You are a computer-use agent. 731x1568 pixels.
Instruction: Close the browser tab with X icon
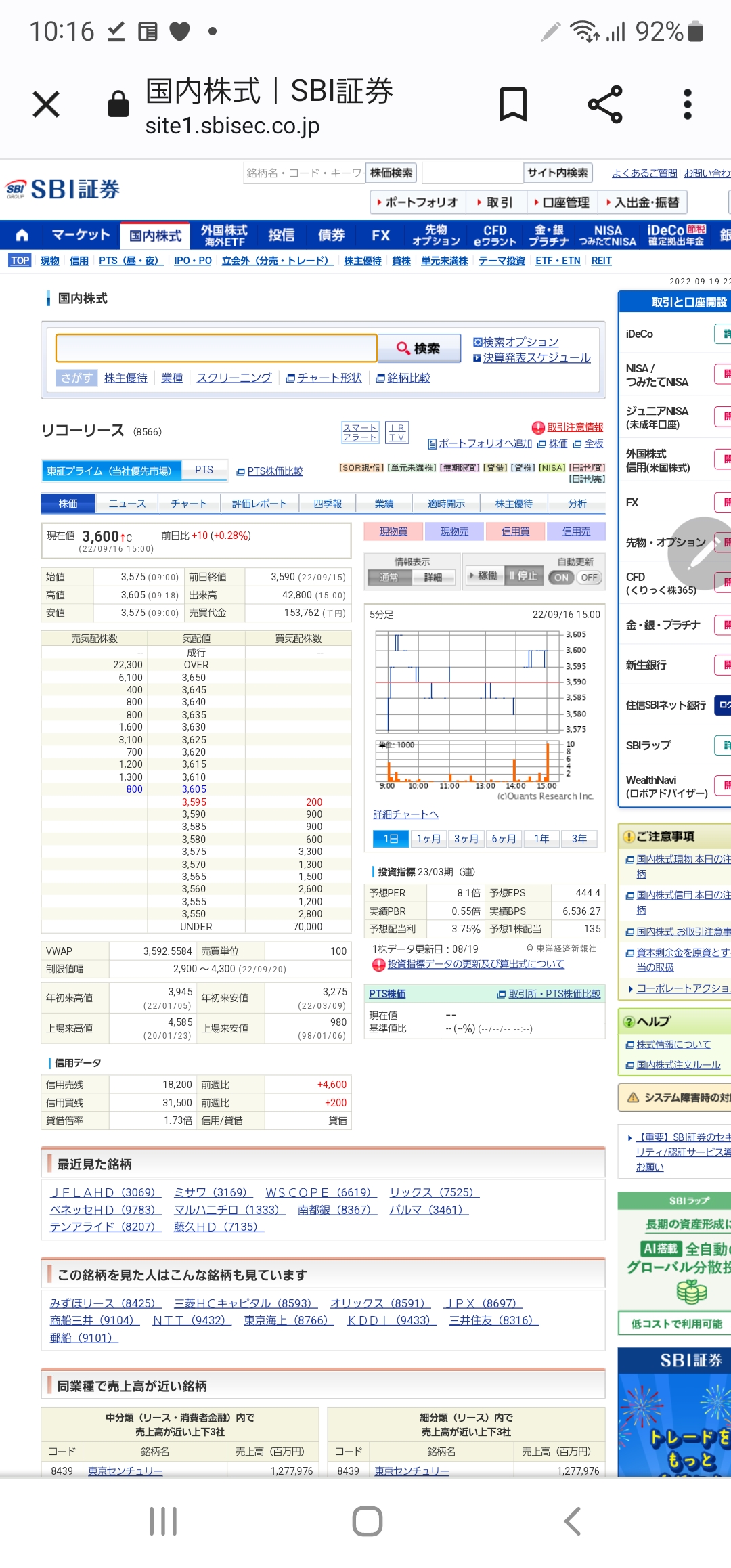pyautogui.click(x=46, y=104)
